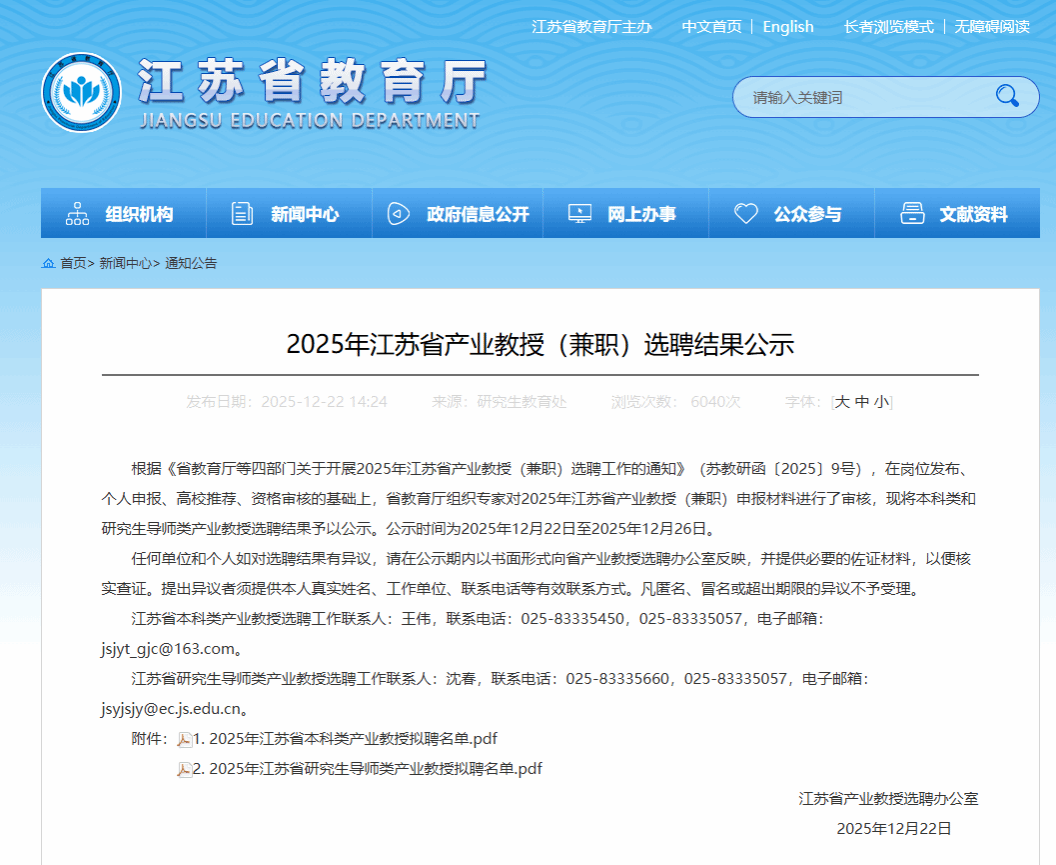Go to 通知公告 in breadcrumb

(x=191, y=263)
